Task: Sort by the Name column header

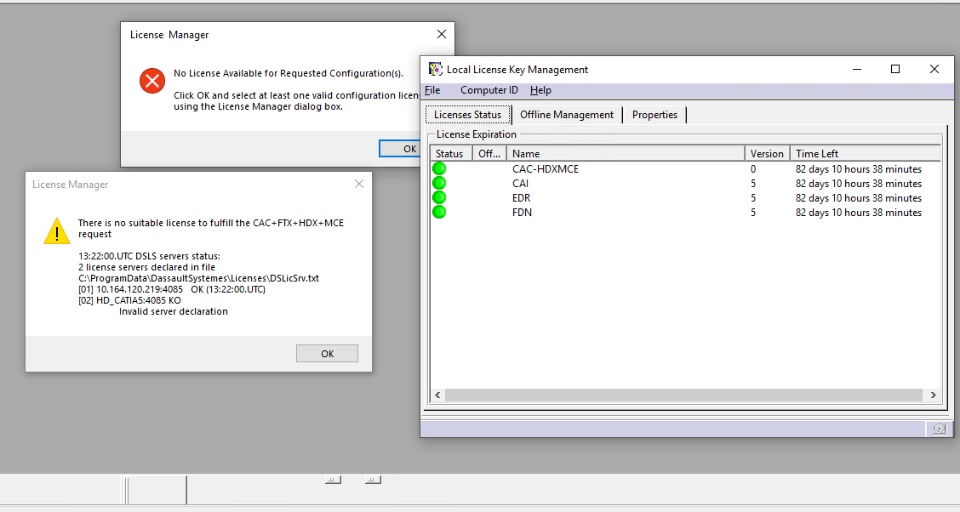Action: pos(625,153)
